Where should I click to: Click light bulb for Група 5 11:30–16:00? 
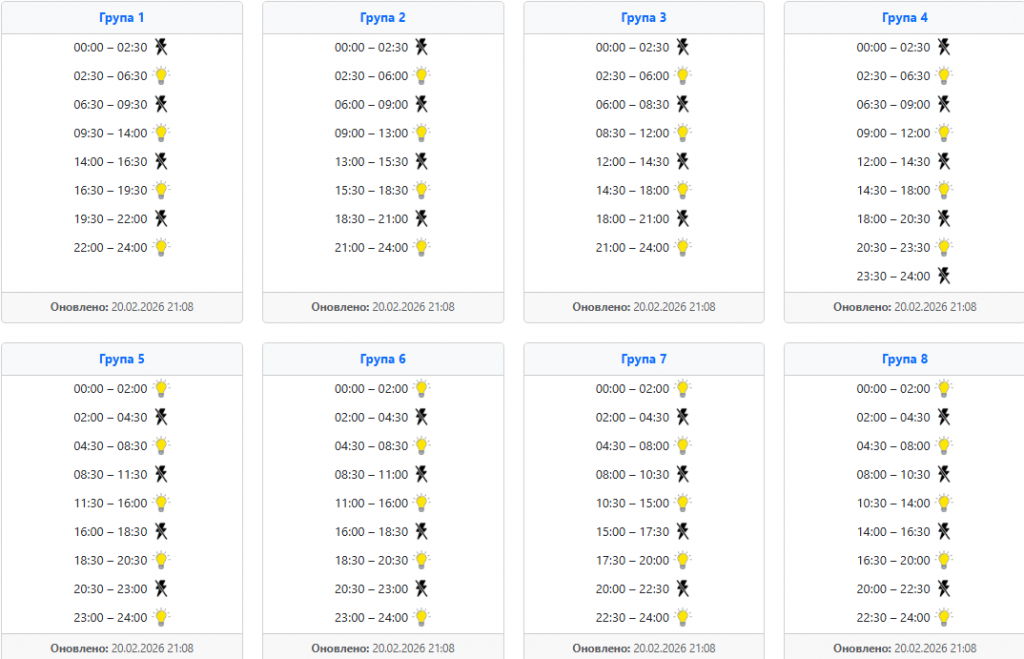[x=161, y=503]
